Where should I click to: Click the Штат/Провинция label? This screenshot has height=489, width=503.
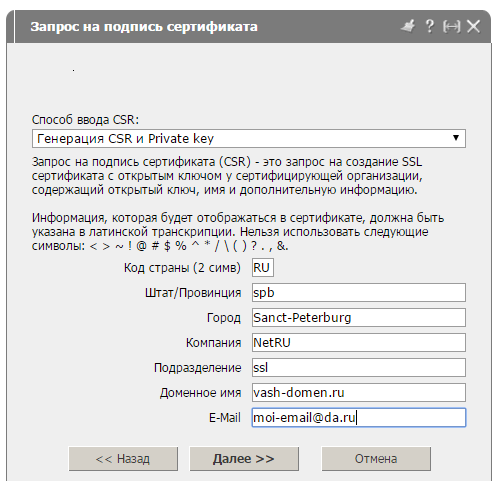coord(193,293)
